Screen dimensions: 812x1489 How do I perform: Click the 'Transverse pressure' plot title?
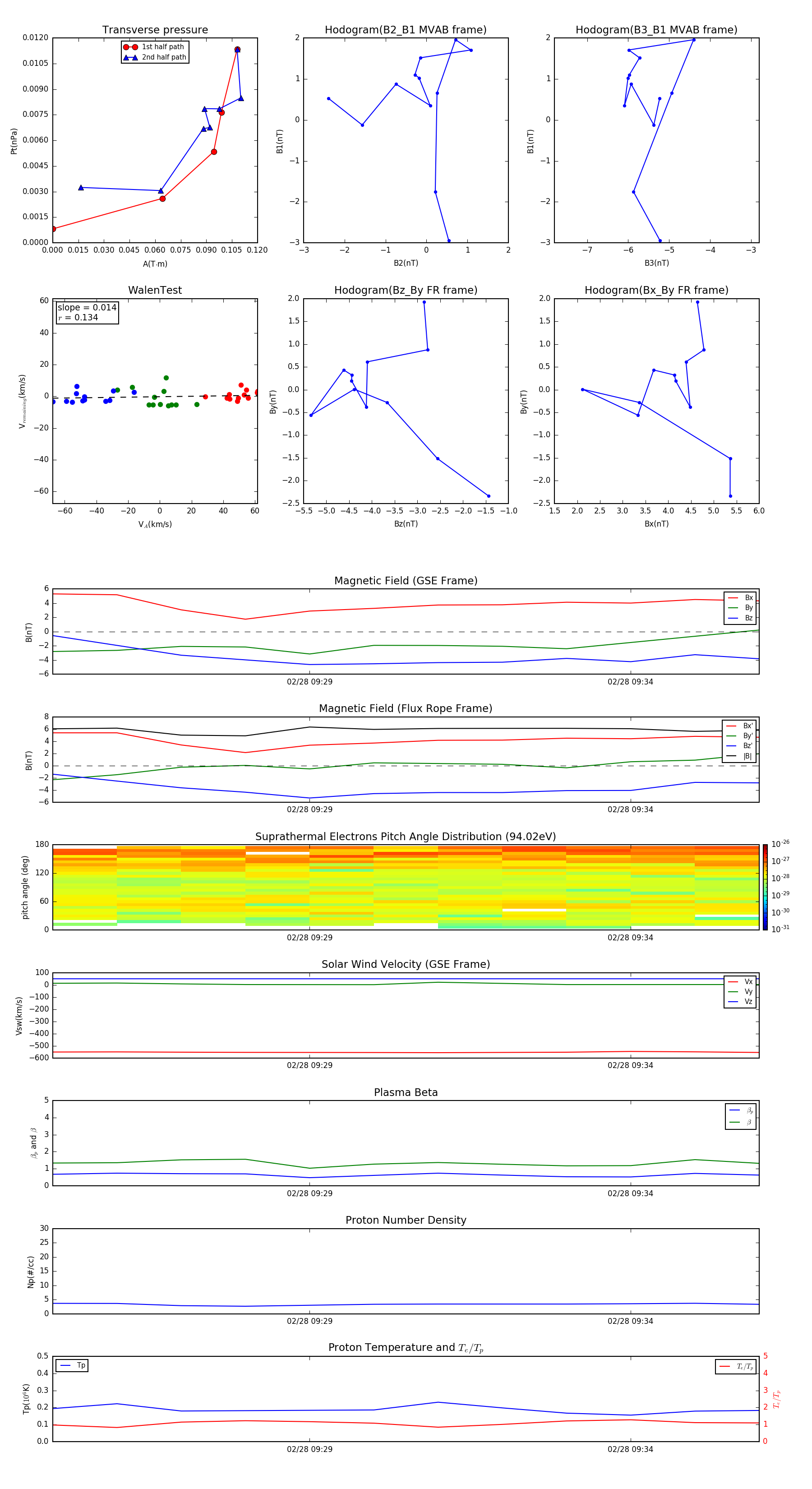click(155, 30)
